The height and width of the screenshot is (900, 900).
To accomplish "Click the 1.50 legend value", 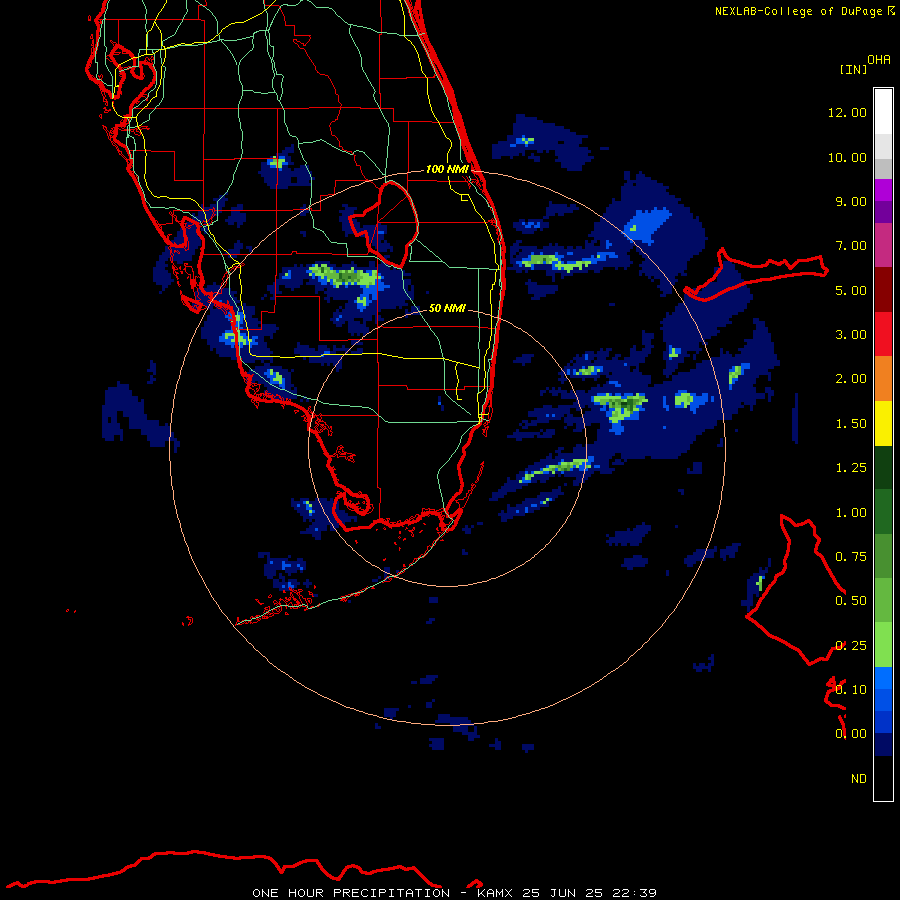I will [851, 424].
